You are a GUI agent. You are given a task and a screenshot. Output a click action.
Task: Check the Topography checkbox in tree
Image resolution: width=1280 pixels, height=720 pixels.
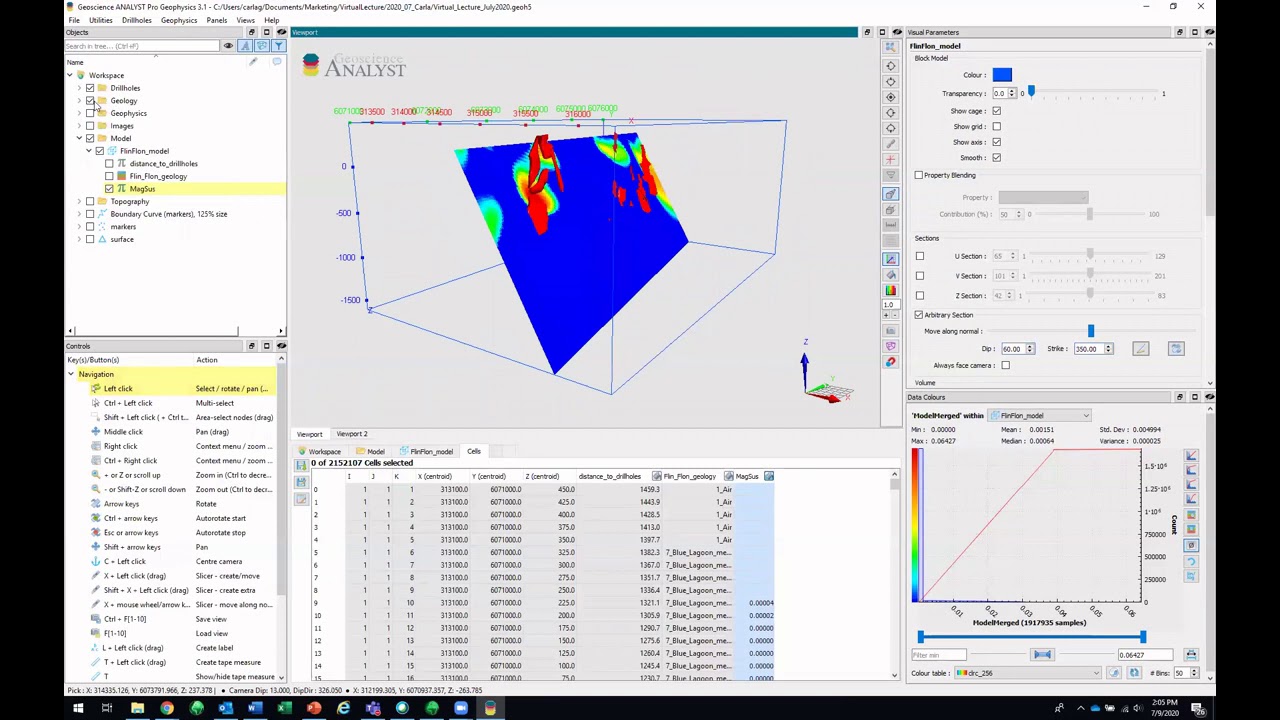tap(90, 201)
